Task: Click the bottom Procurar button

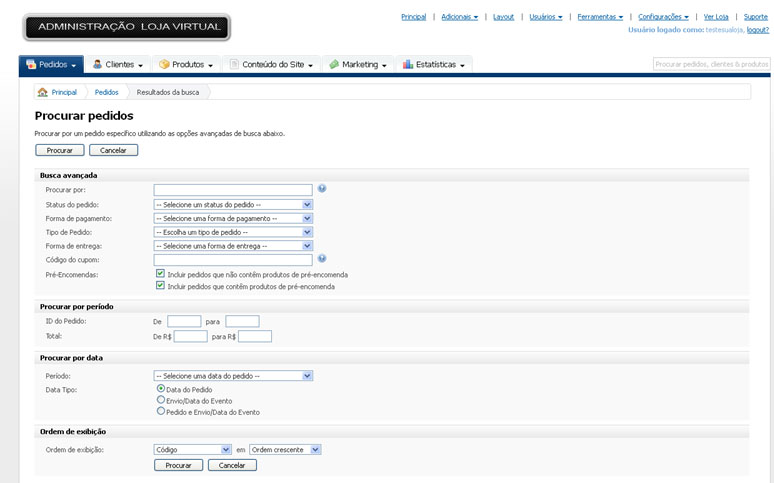Action: pos(178,465)
